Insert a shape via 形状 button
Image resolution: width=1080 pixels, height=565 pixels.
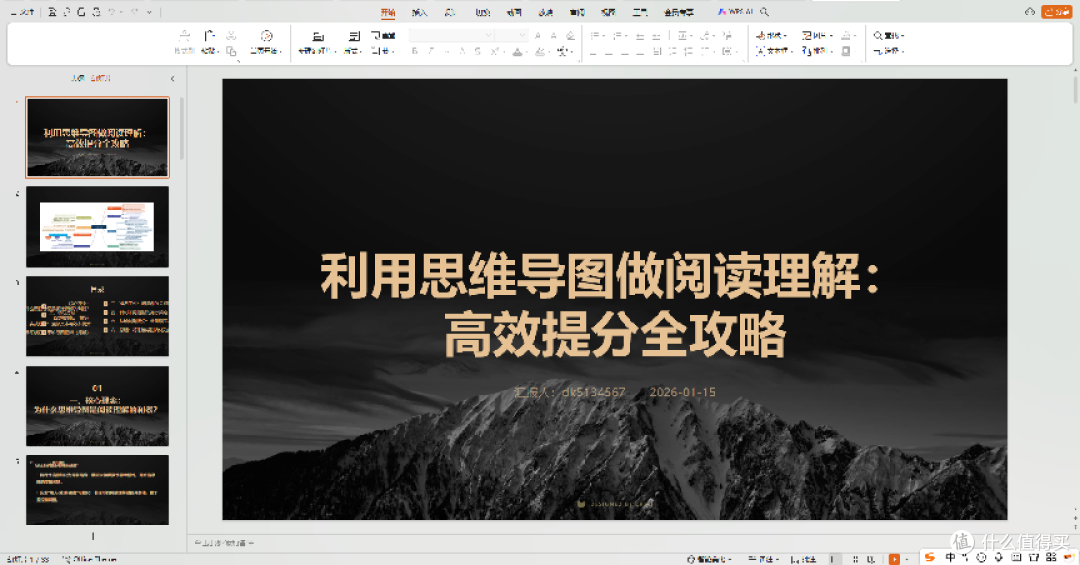click(771, 35)
